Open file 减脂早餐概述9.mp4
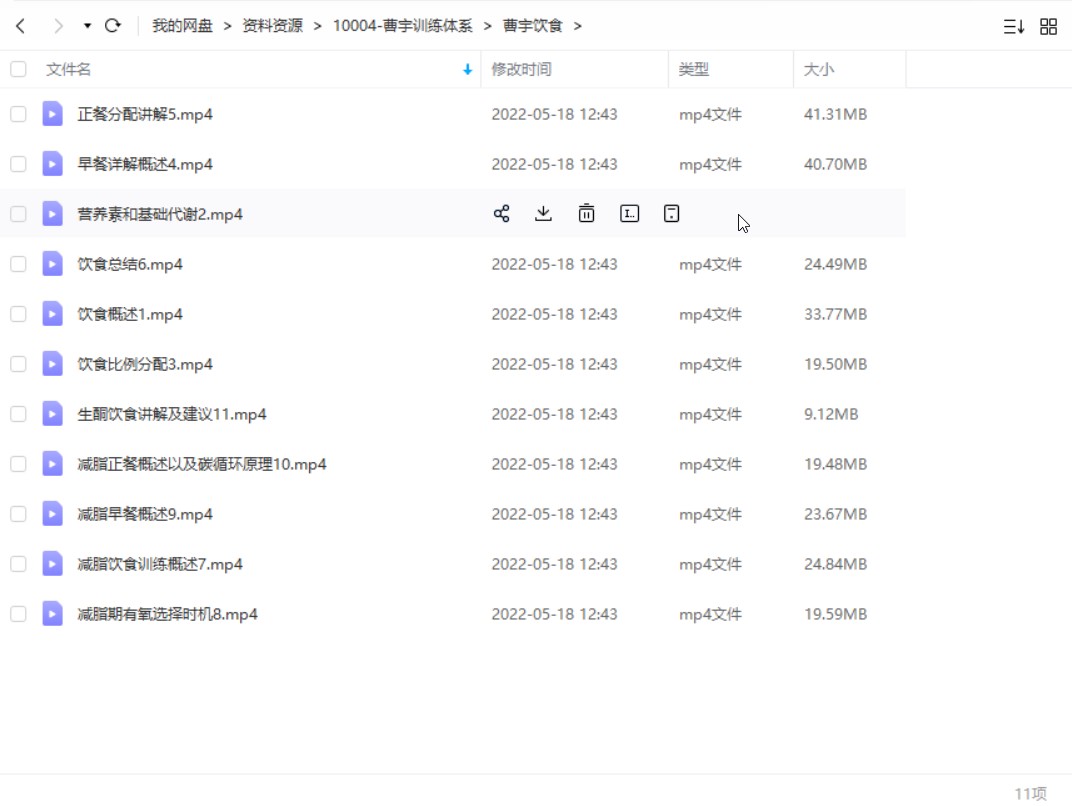1072x806 pixels. click(x=145, y=513)
